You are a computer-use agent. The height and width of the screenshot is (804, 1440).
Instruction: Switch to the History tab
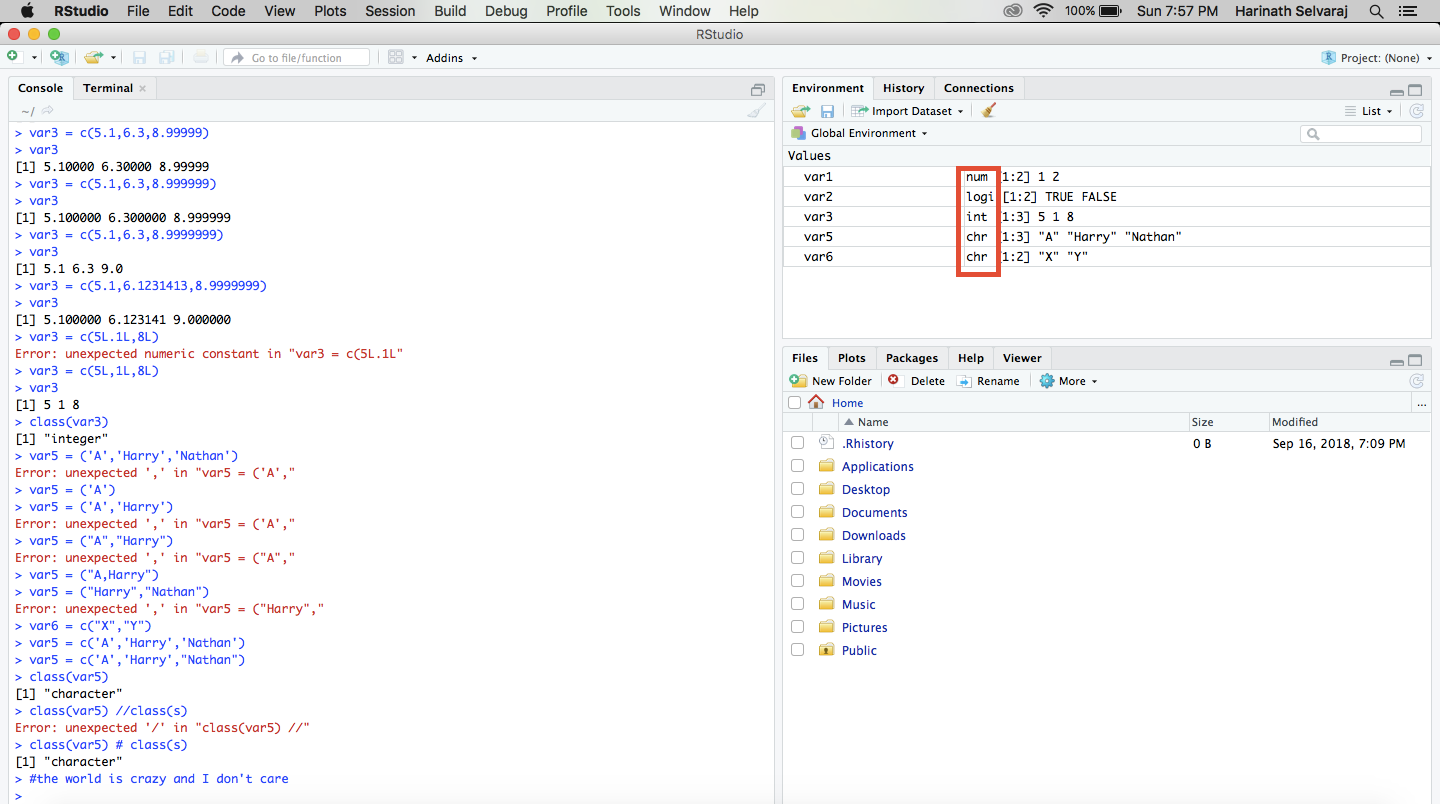click(903, 87)
